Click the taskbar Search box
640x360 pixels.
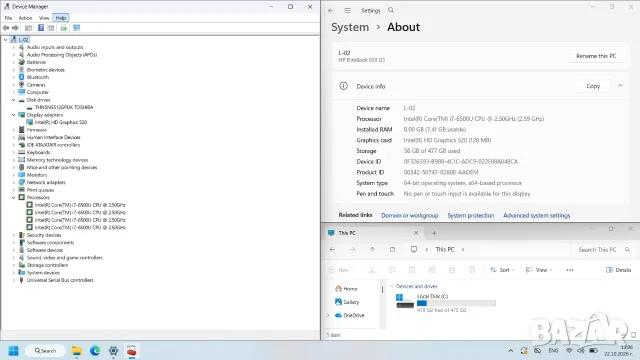coord(46,351)
